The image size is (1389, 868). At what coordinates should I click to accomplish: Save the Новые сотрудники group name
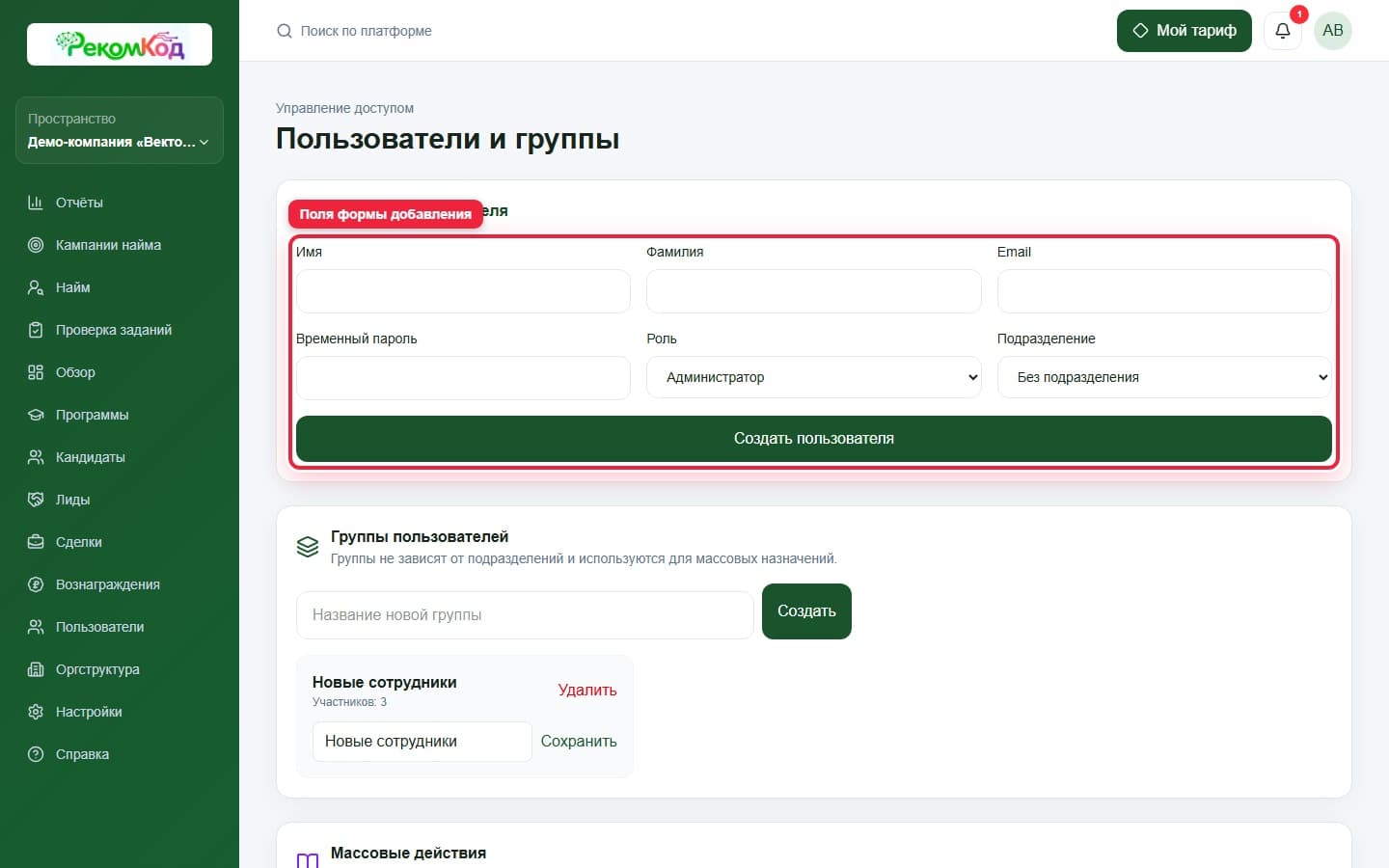pos(579,741)
